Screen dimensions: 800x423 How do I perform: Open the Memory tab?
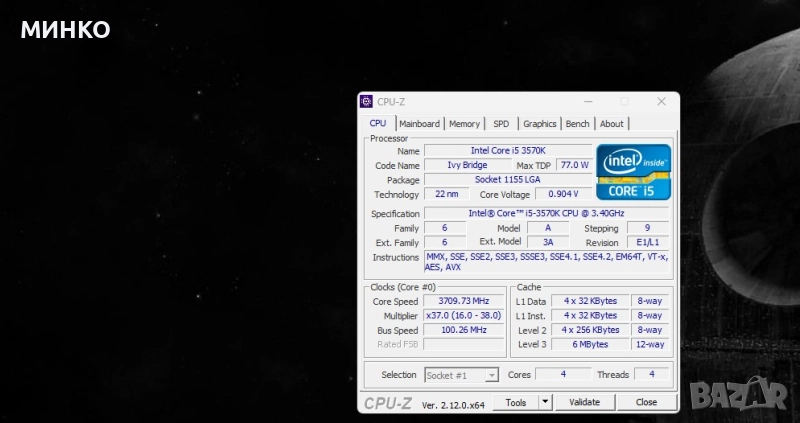464,124
